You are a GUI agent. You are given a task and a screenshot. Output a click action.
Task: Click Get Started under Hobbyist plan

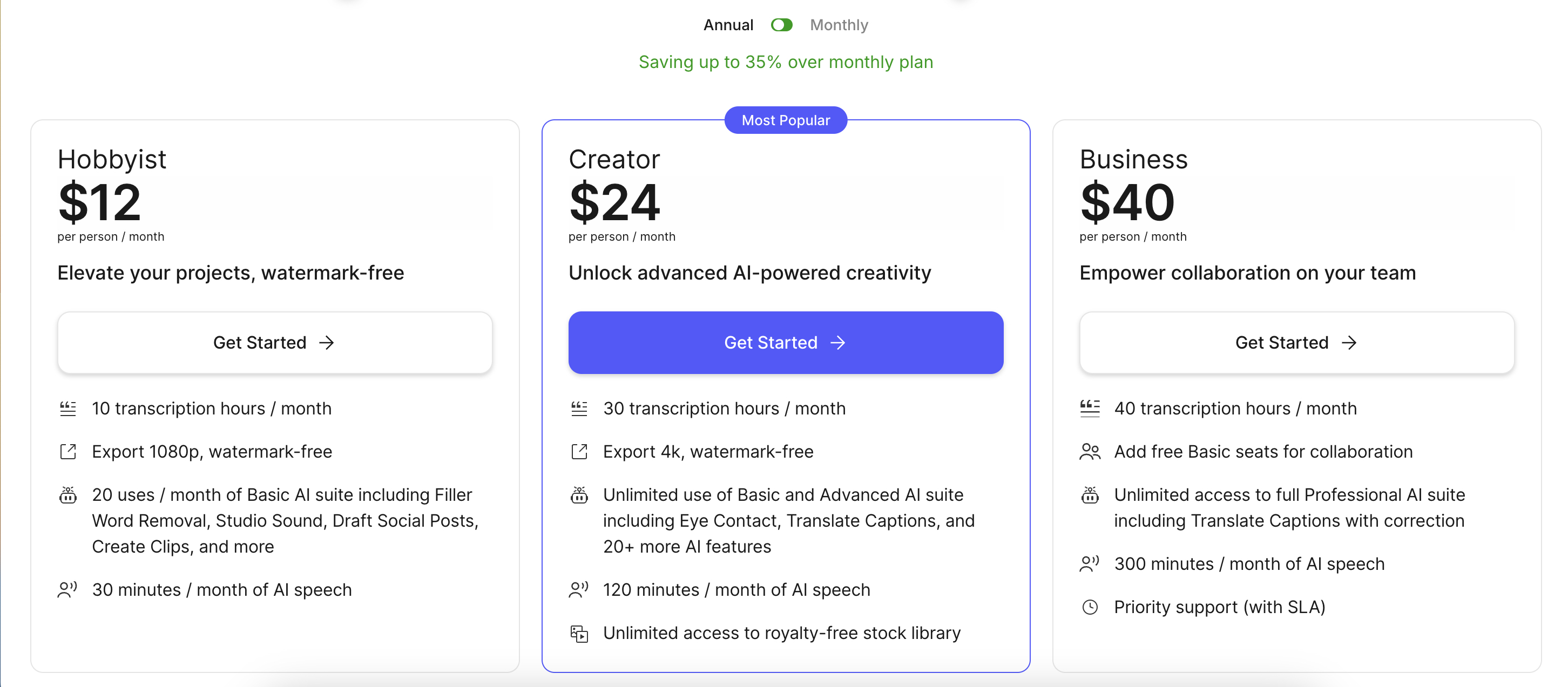[274, 343]
